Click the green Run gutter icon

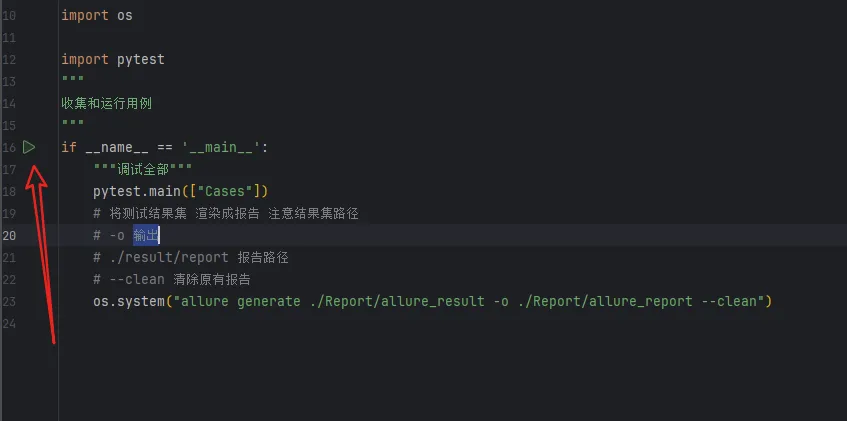(x=30, y=147)
